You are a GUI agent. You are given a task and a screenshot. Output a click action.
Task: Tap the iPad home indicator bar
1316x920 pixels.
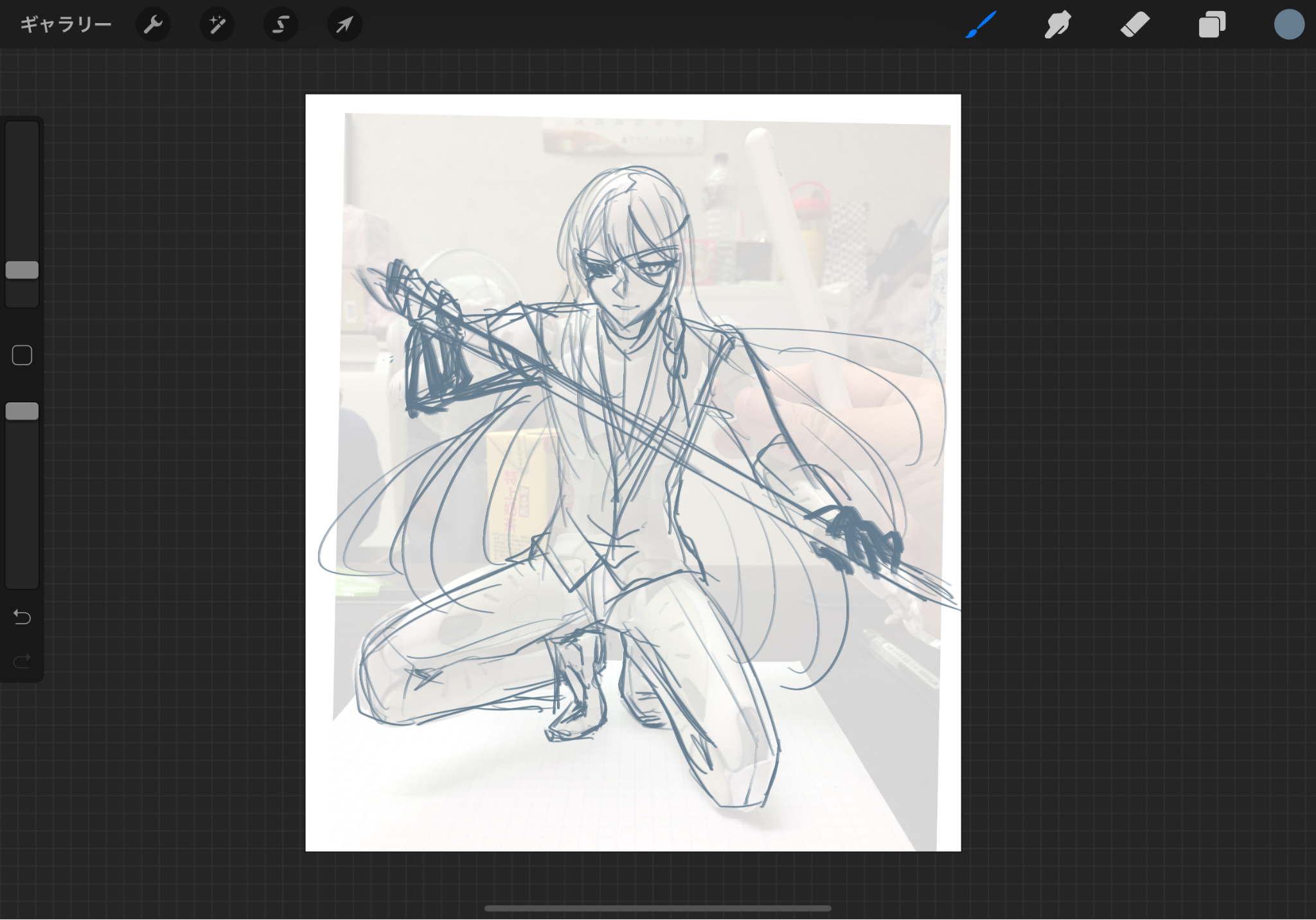[x=658, y=908]
